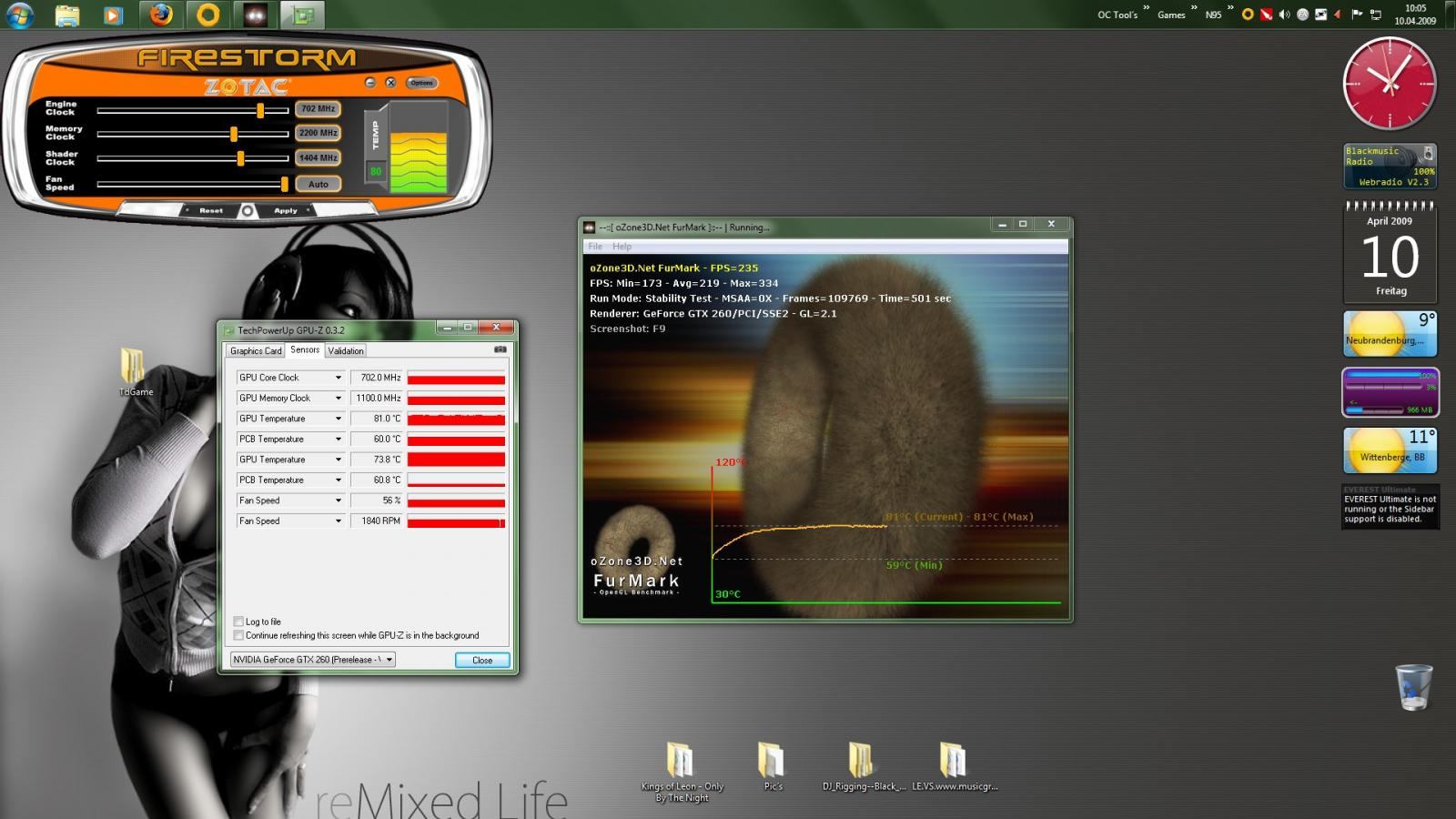Screen dimensions: 1456x819
Task: Click the FireStorm center round button
Action: coord(247,210)
